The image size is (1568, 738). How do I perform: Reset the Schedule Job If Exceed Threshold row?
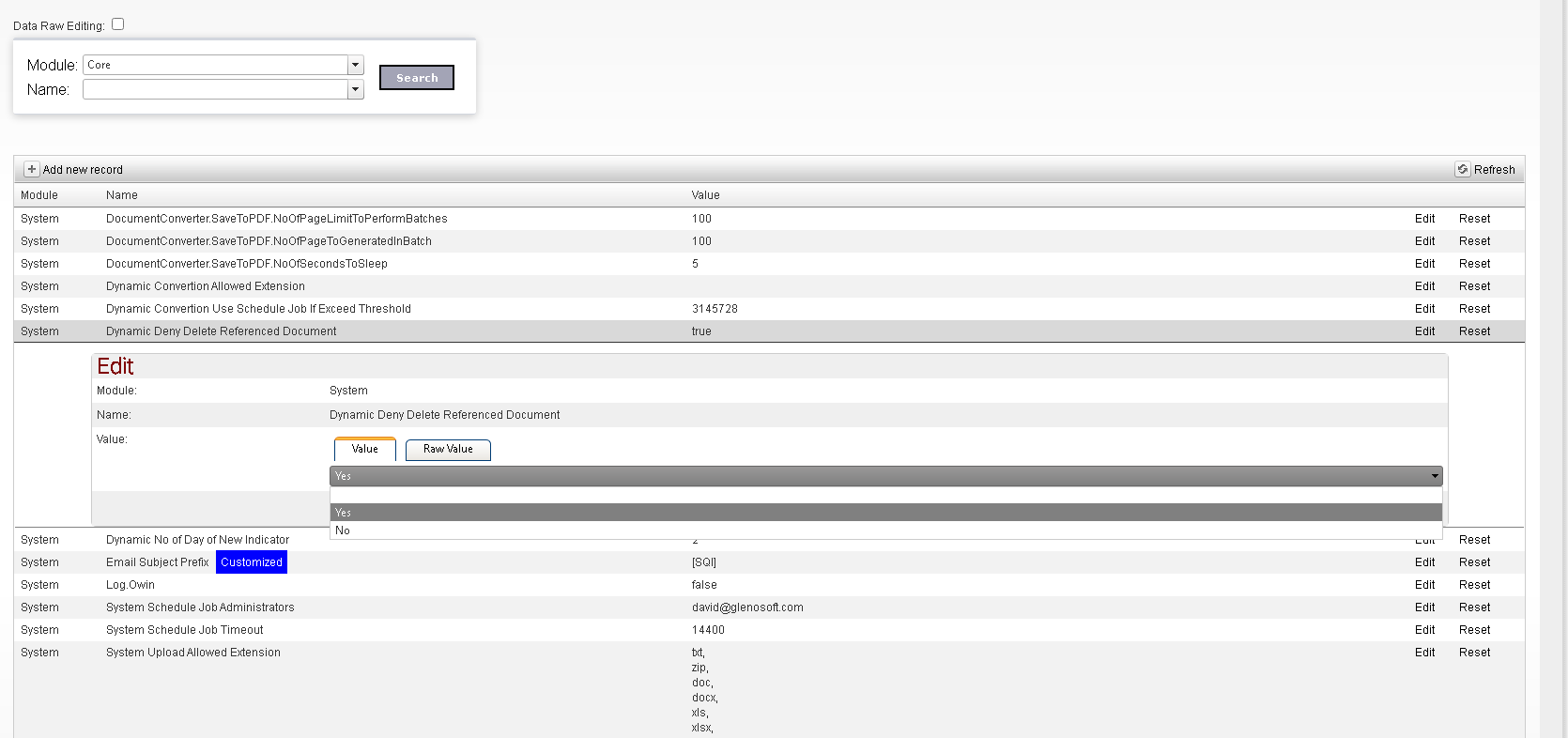click(1474, 309)
